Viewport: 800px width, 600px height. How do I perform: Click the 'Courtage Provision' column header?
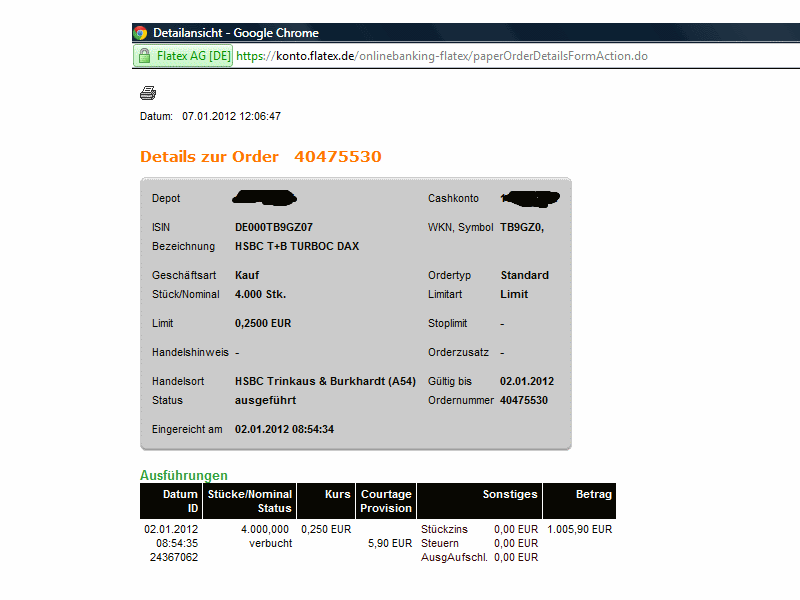click(x=386, y=501)
